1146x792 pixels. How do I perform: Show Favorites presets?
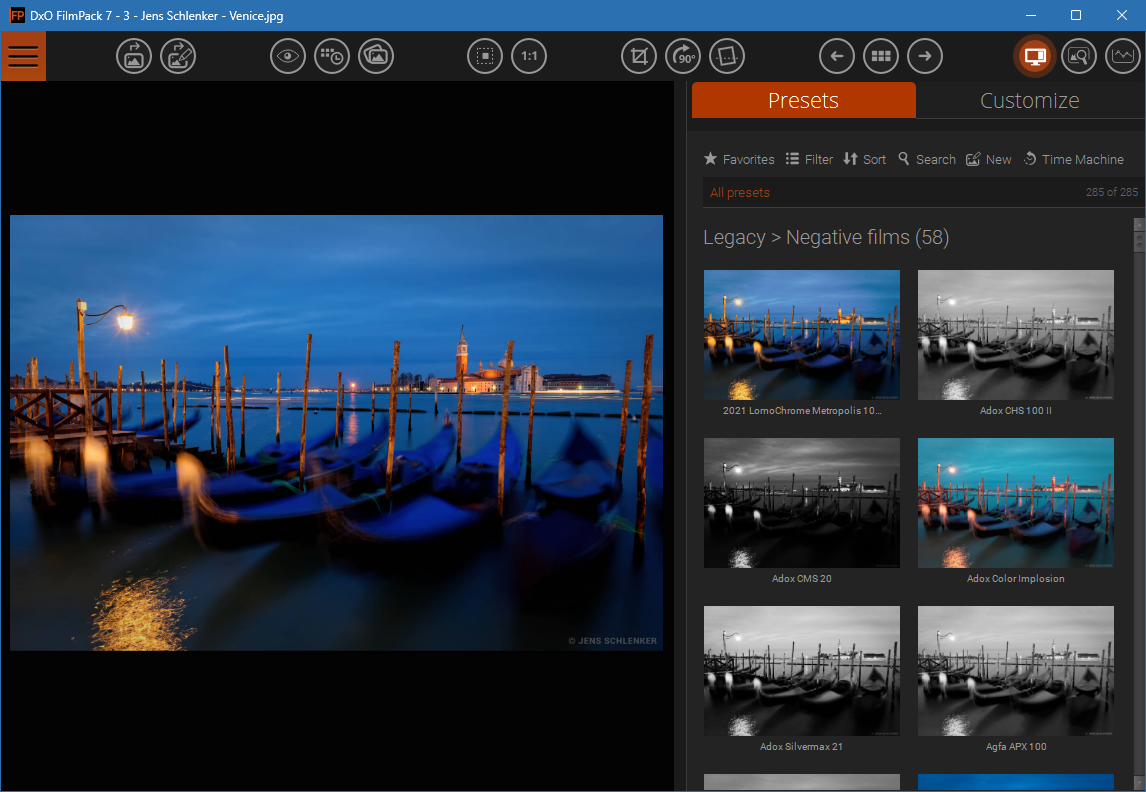click(x=739, y=159)
